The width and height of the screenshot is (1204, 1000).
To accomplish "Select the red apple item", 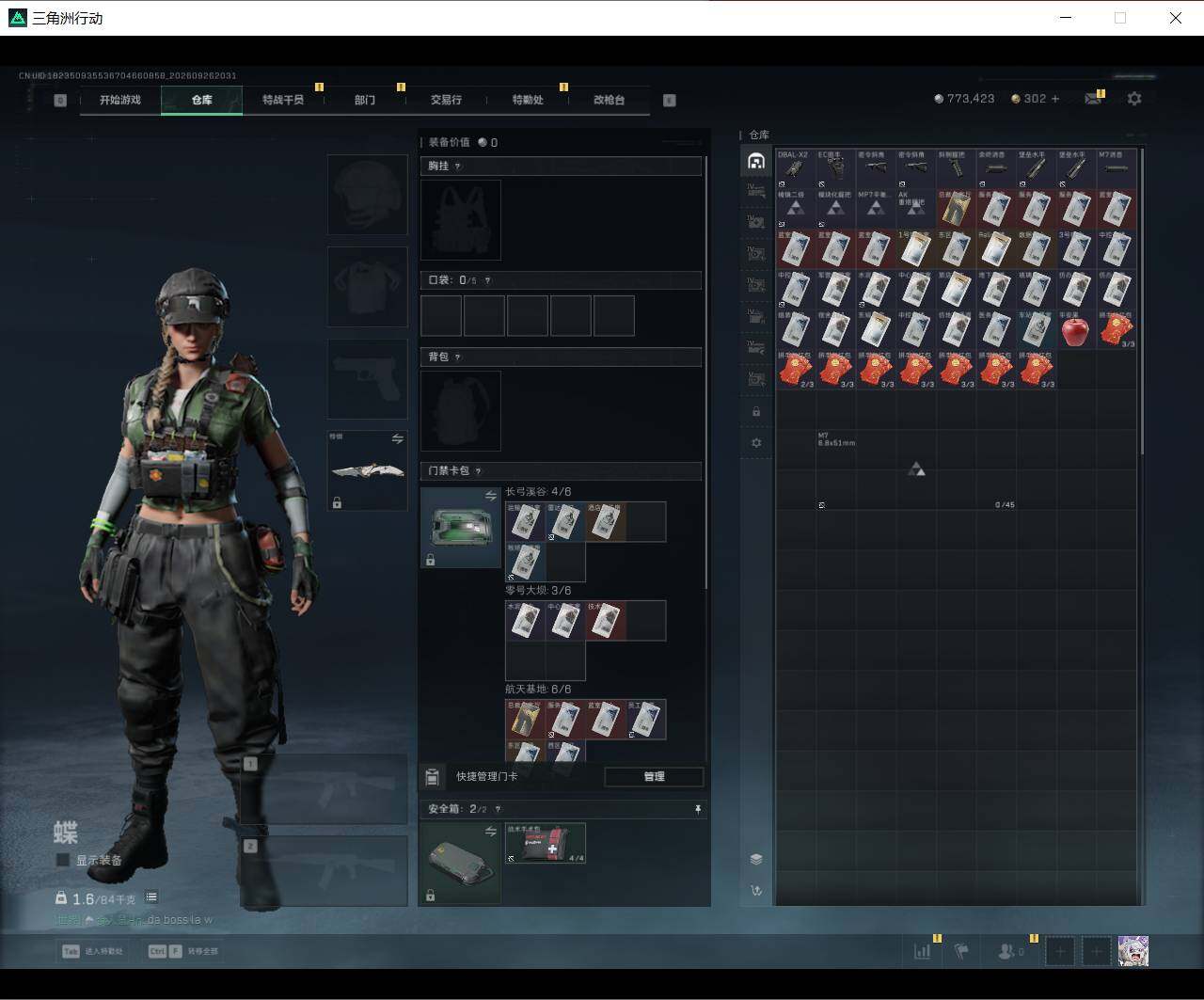I will coord(1074,330).
